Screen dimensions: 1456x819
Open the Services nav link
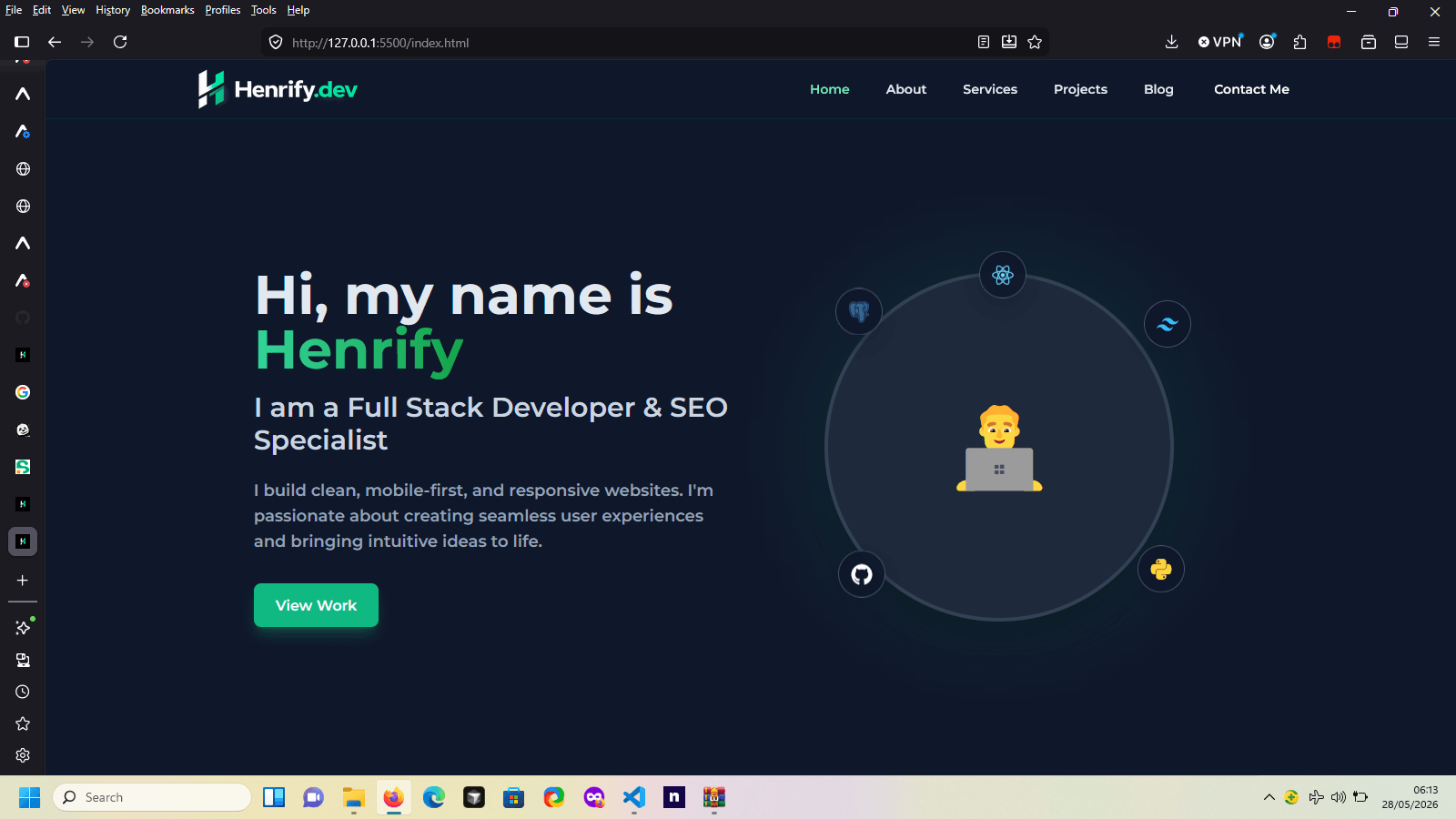click(x=990, y=89)
